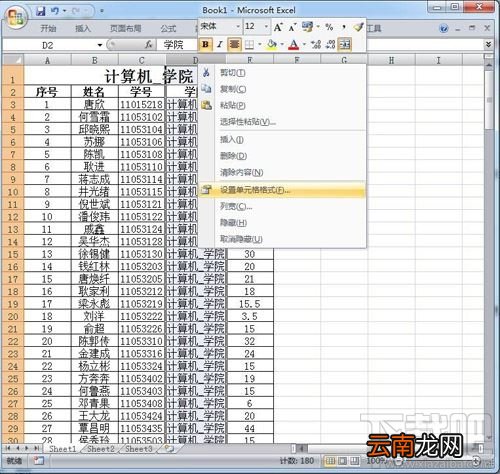The width and height of the screenshot is (500, 474).
Task: Click the Insert Function fx button
Action: pos(148,44)
